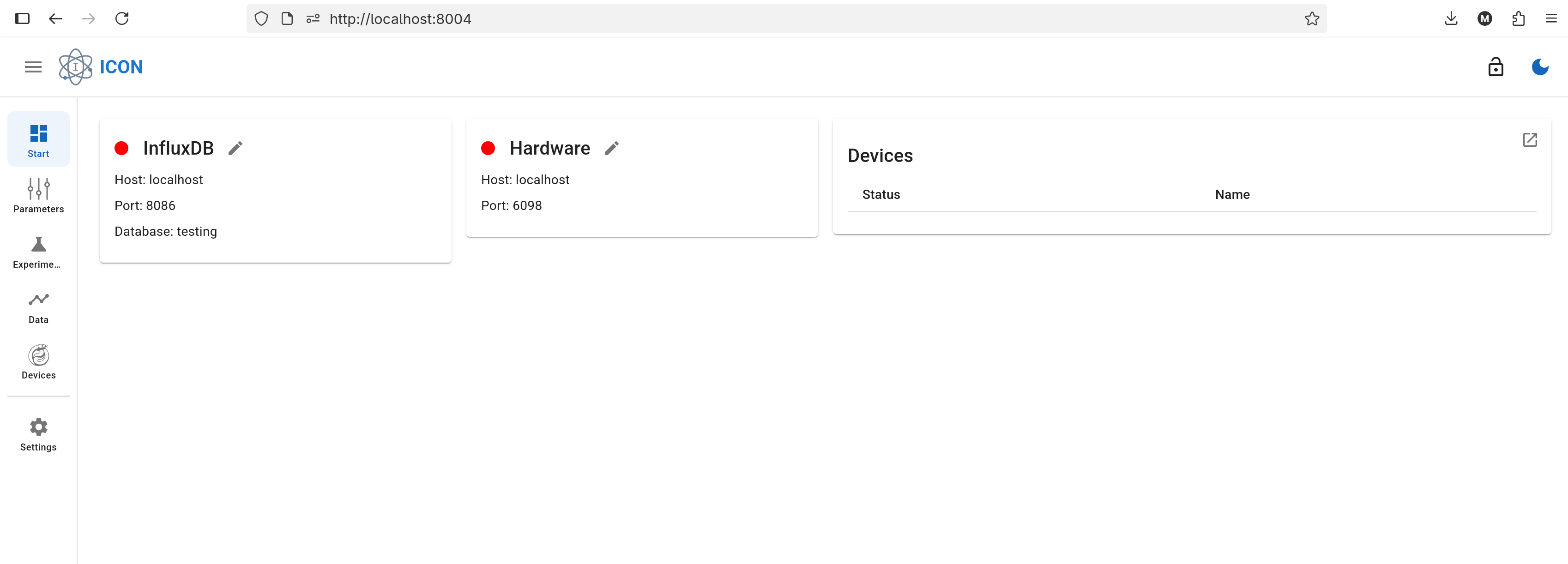Bookmark this page with star icon
The width and height of the screenshot is (1568, 564).
(x=1312, y=19)
